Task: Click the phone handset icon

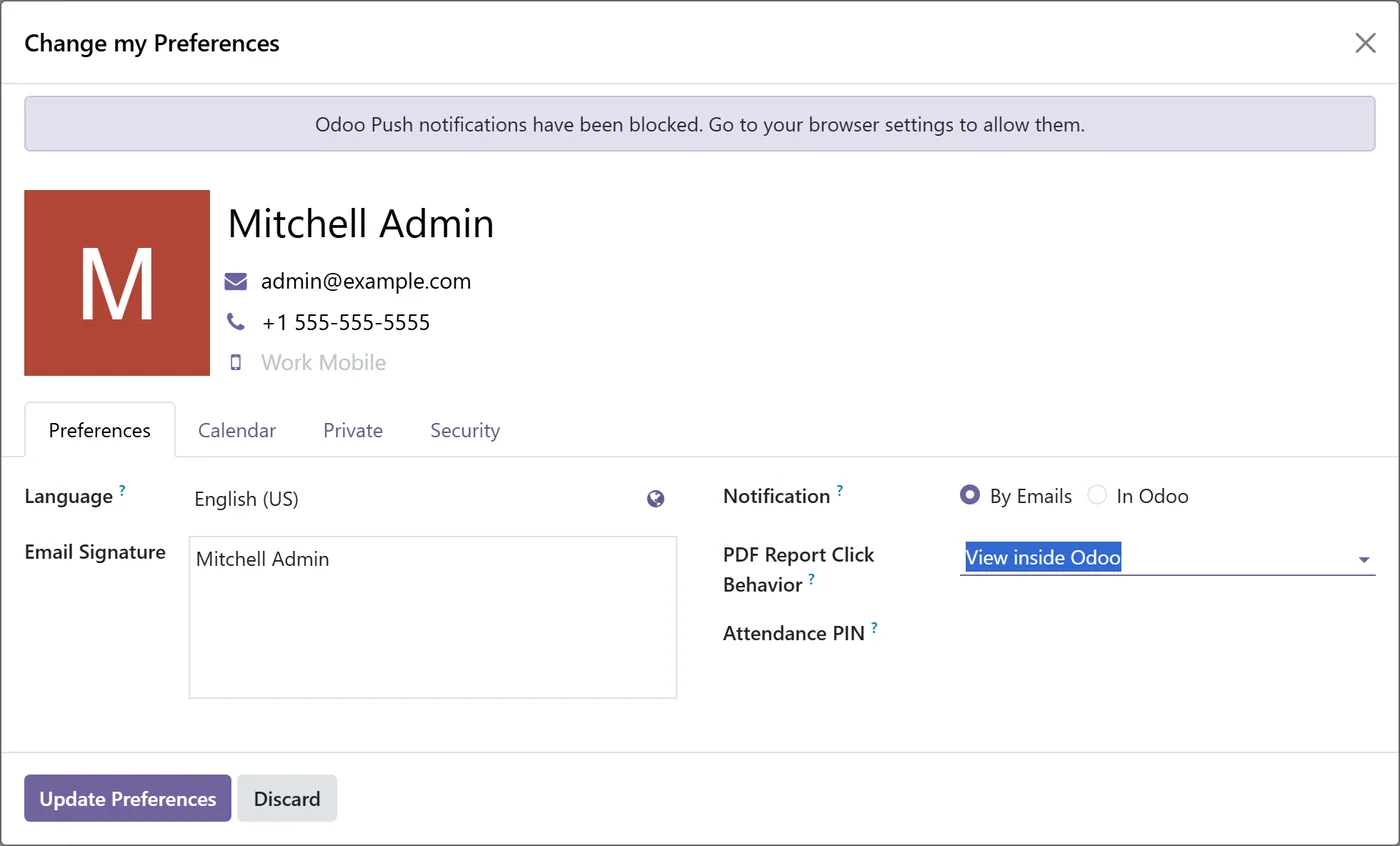Action: 235,322
